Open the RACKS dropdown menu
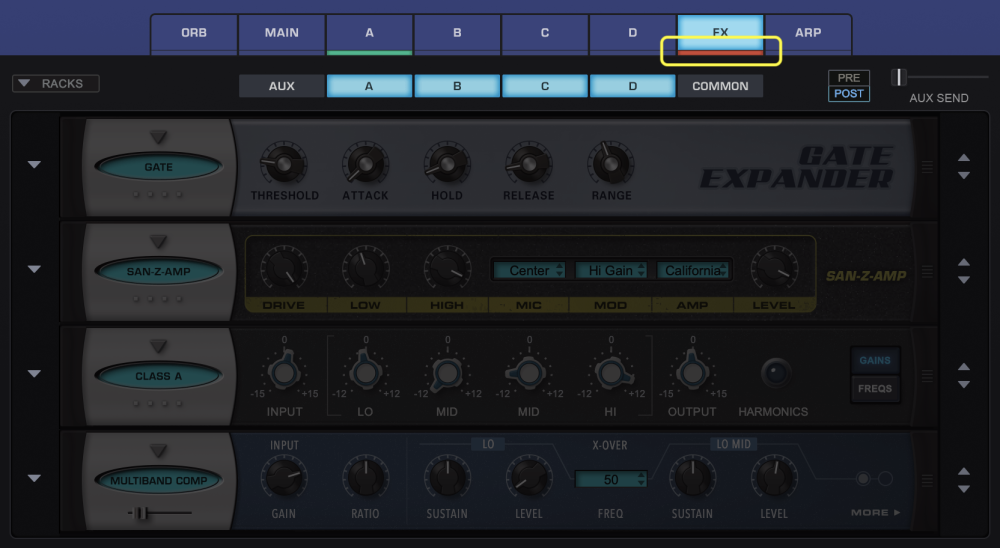The height and width of the screenshot is (548, 1000). click(55, 84)
